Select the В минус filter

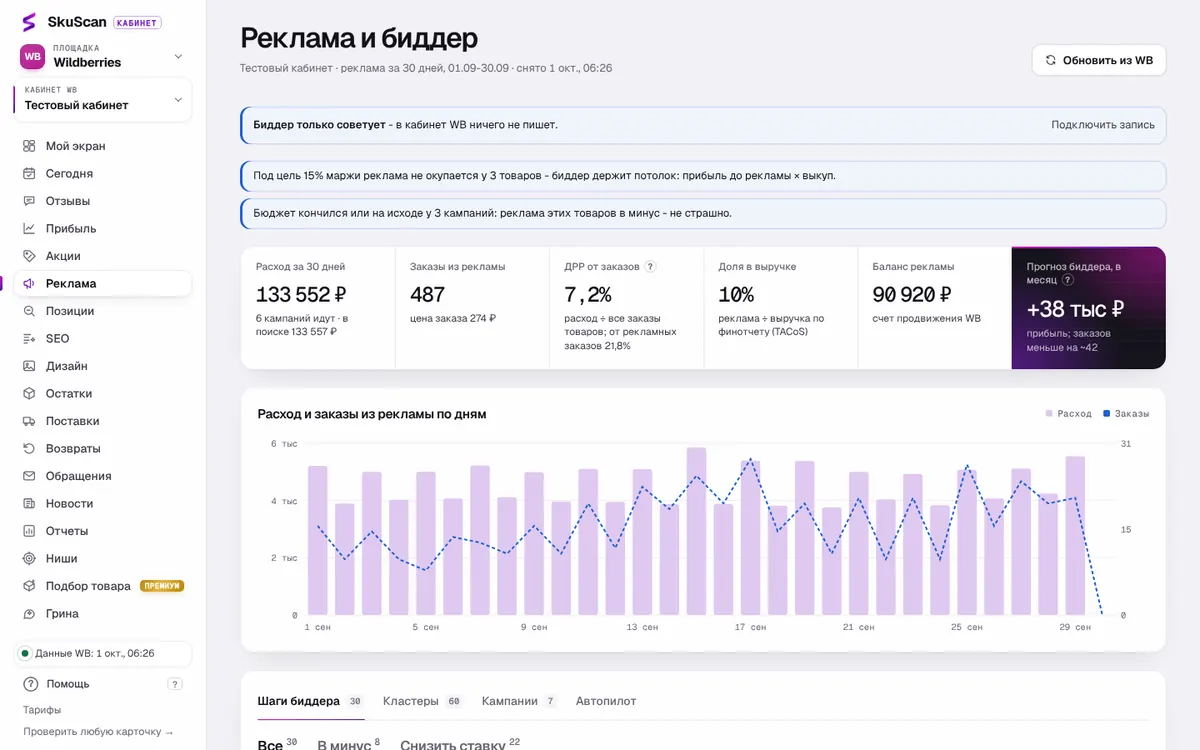point(348,744)
